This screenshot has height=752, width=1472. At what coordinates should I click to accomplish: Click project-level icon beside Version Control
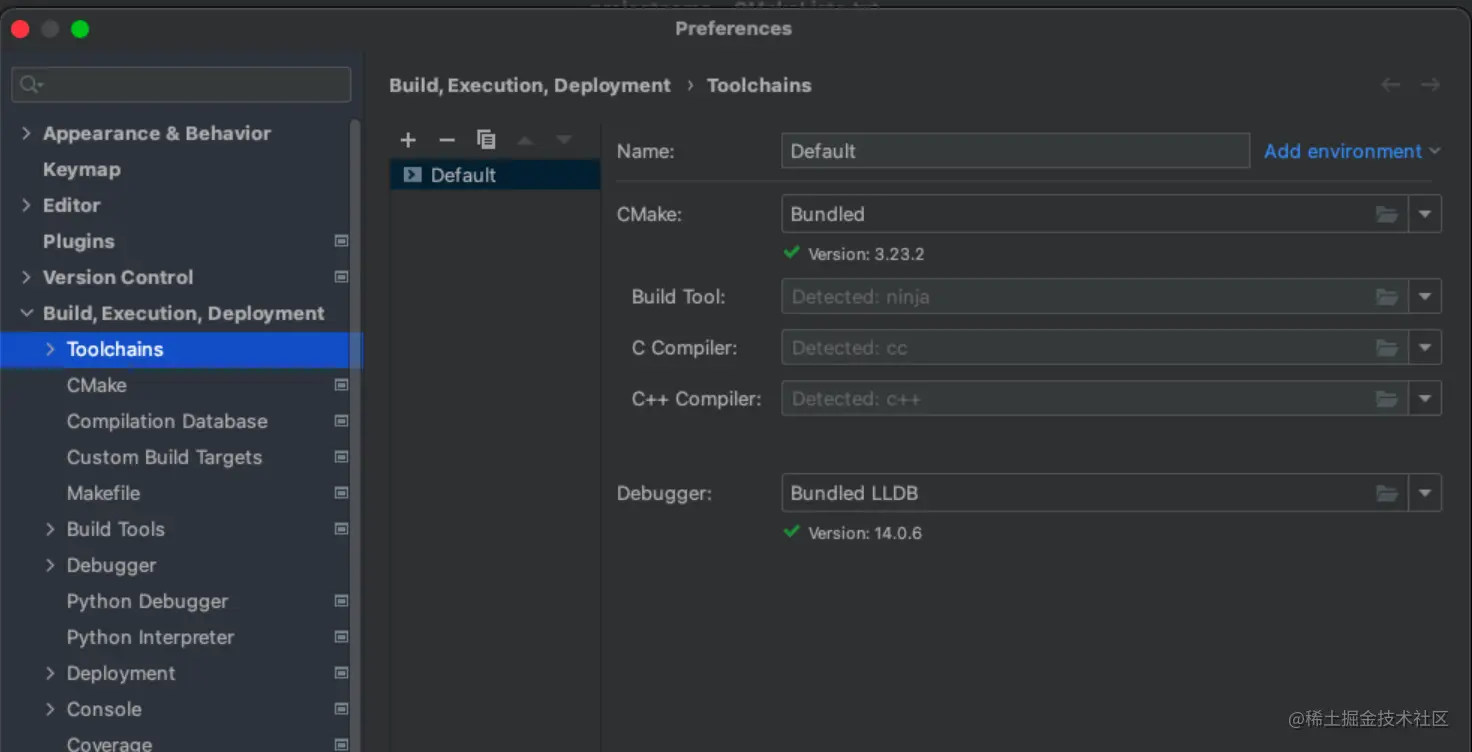(x=341, y=277)
